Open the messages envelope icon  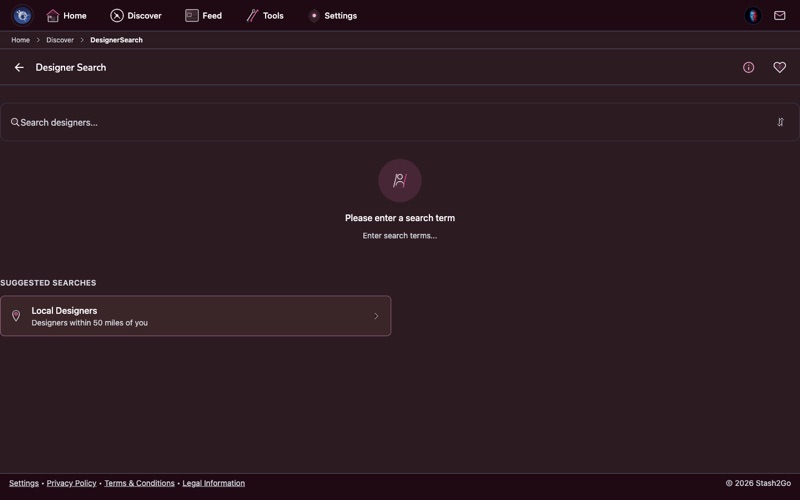click(779, 15)
